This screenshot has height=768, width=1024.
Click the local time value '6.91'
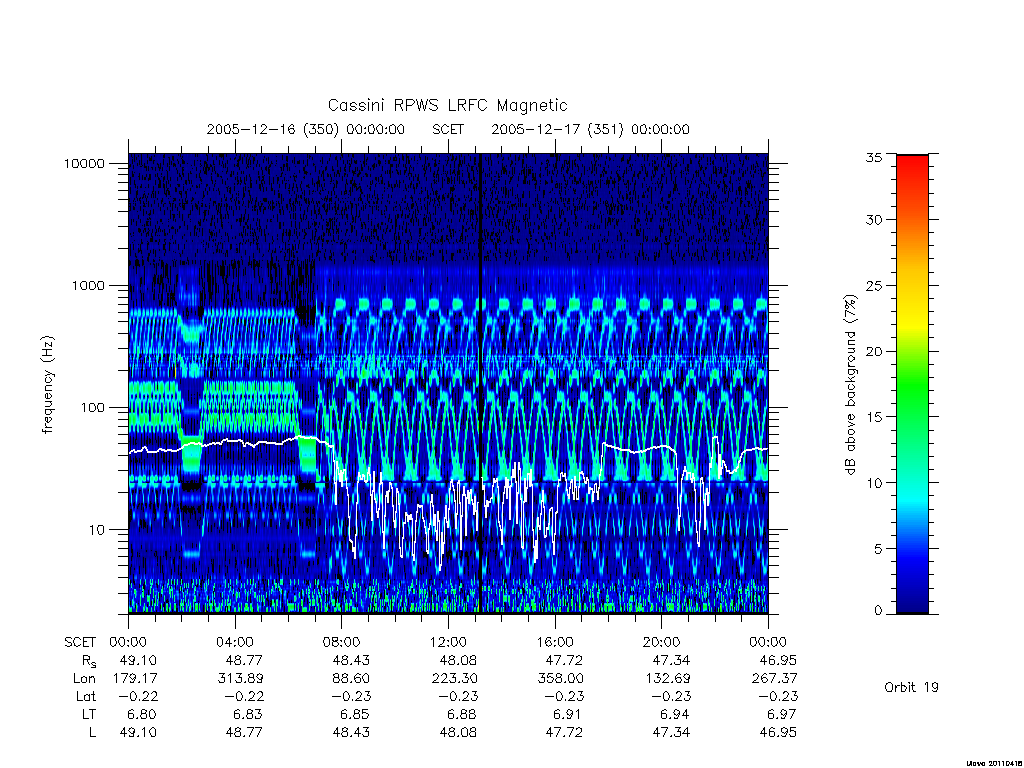pos(568,714)
